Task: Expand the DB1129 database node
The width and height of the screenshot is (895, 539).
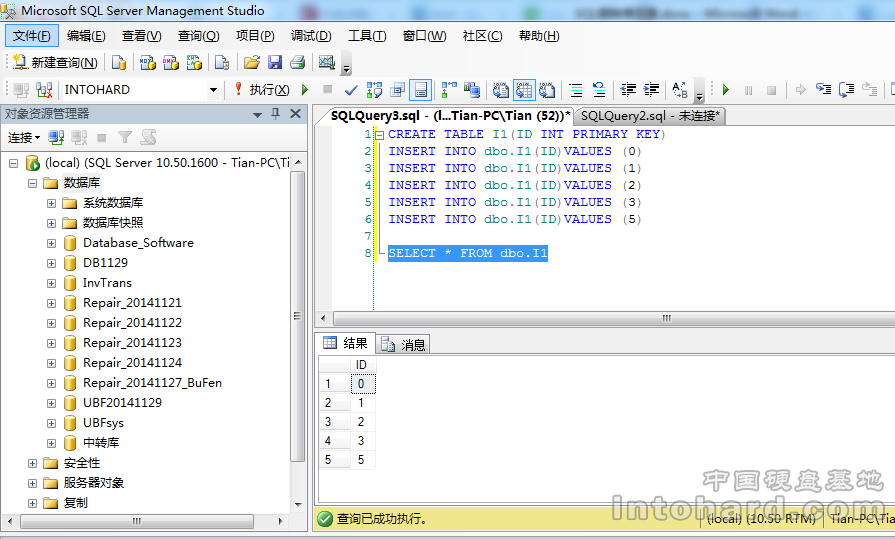Action: coord(51,263)
